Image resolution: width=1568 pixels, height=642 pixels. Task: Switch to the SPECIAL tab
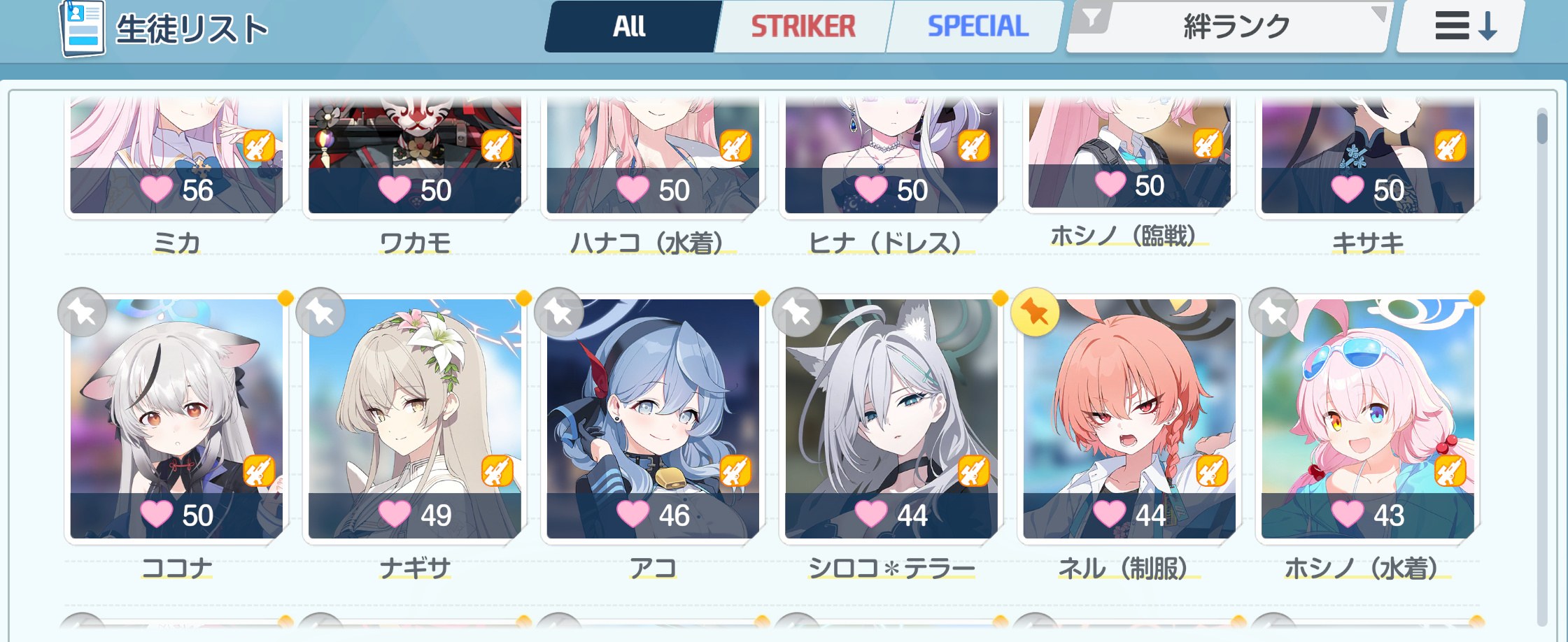[977, 27]
